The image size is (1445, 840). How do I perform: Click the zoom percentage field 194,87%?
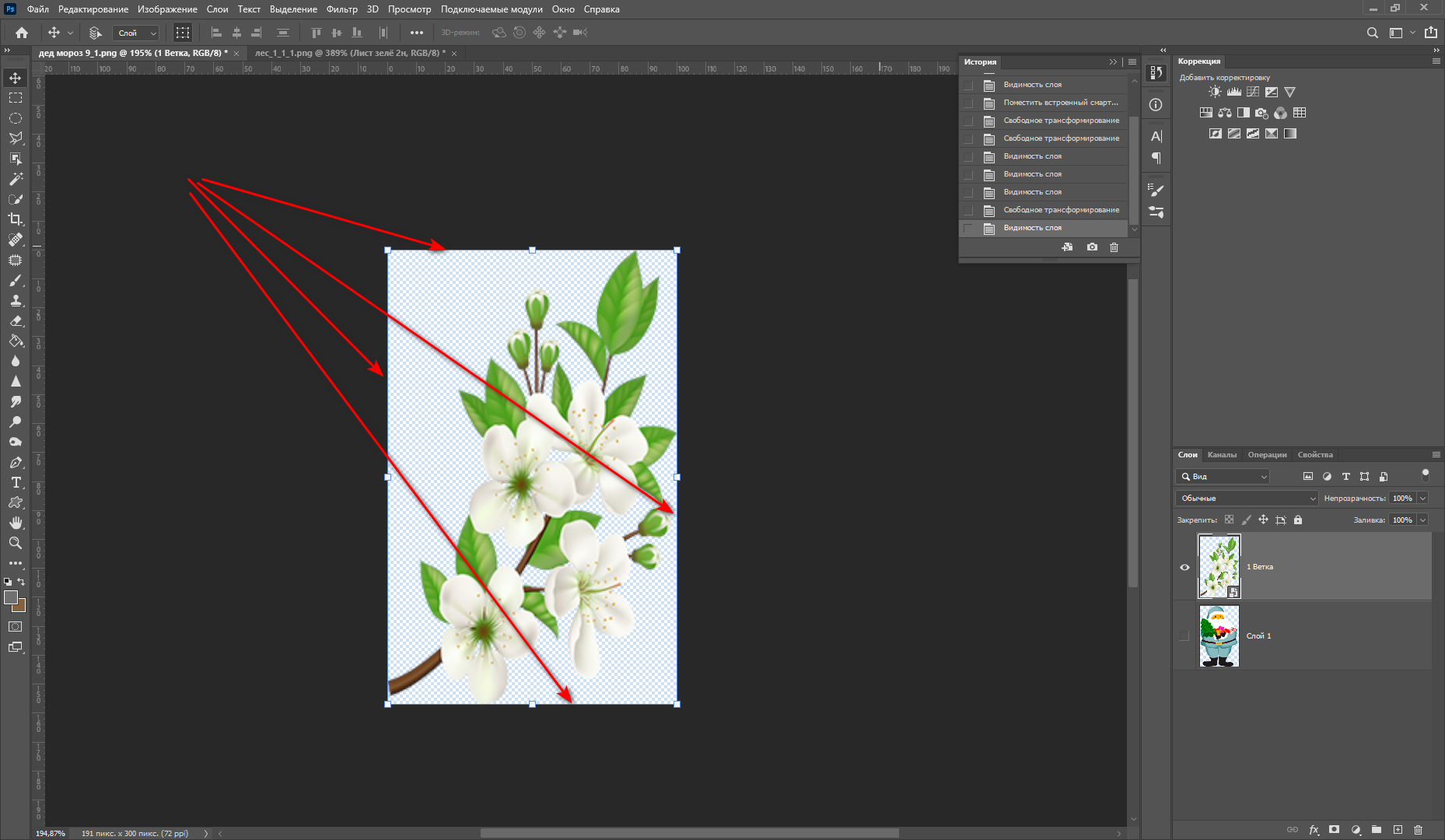click(51, 833)
